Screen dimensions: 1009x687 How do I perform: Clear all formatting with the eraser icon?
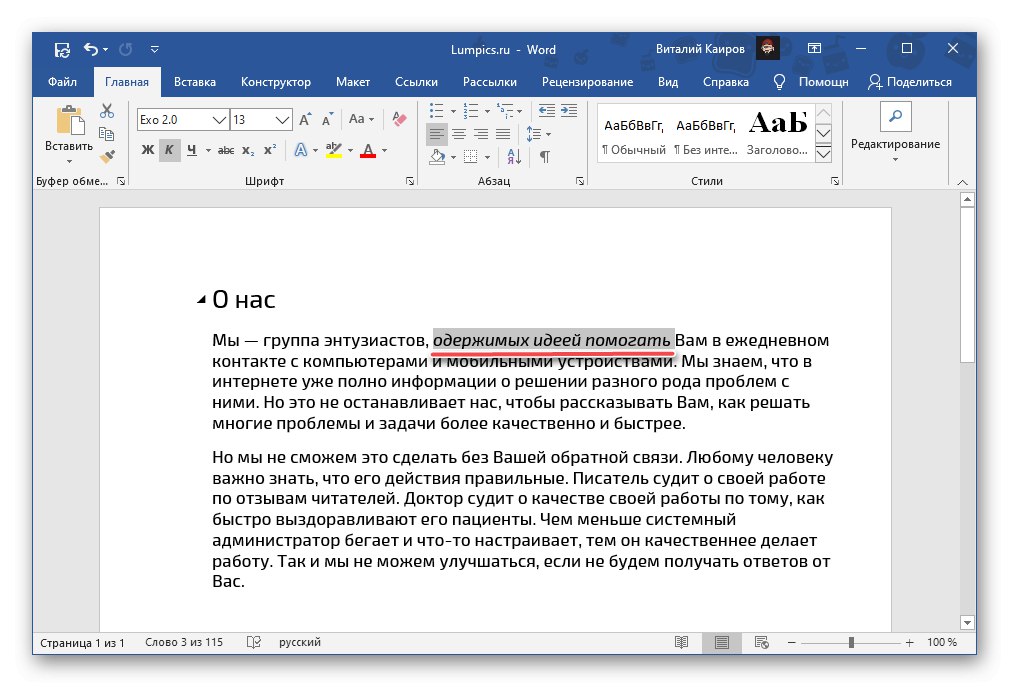click(x=399, y=118)
